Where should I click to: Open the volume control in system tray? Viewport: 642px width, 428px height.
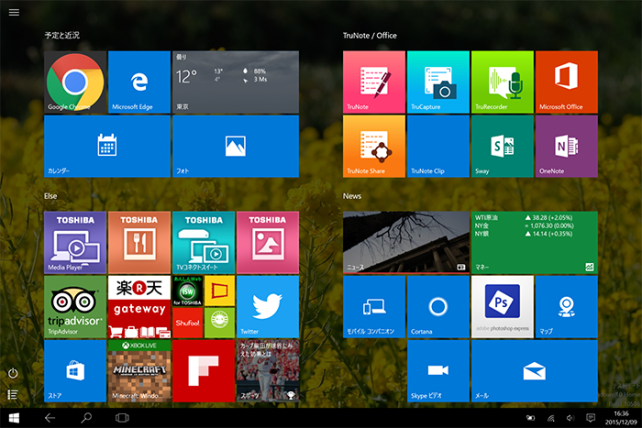[570, 417]
